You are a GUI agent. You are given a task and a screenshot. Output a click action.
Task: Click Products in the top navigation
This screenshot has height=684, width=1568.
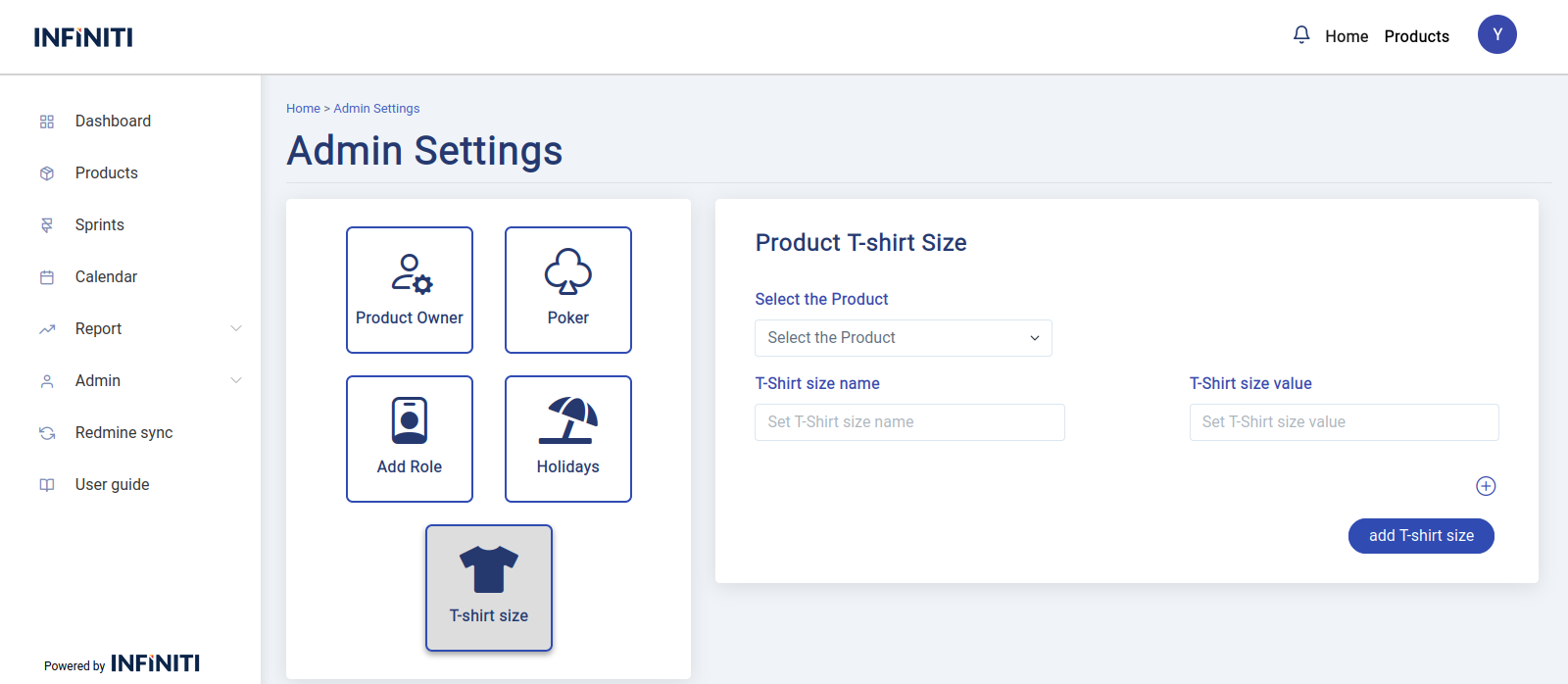pyautogui.click(x=1416, y=36)
